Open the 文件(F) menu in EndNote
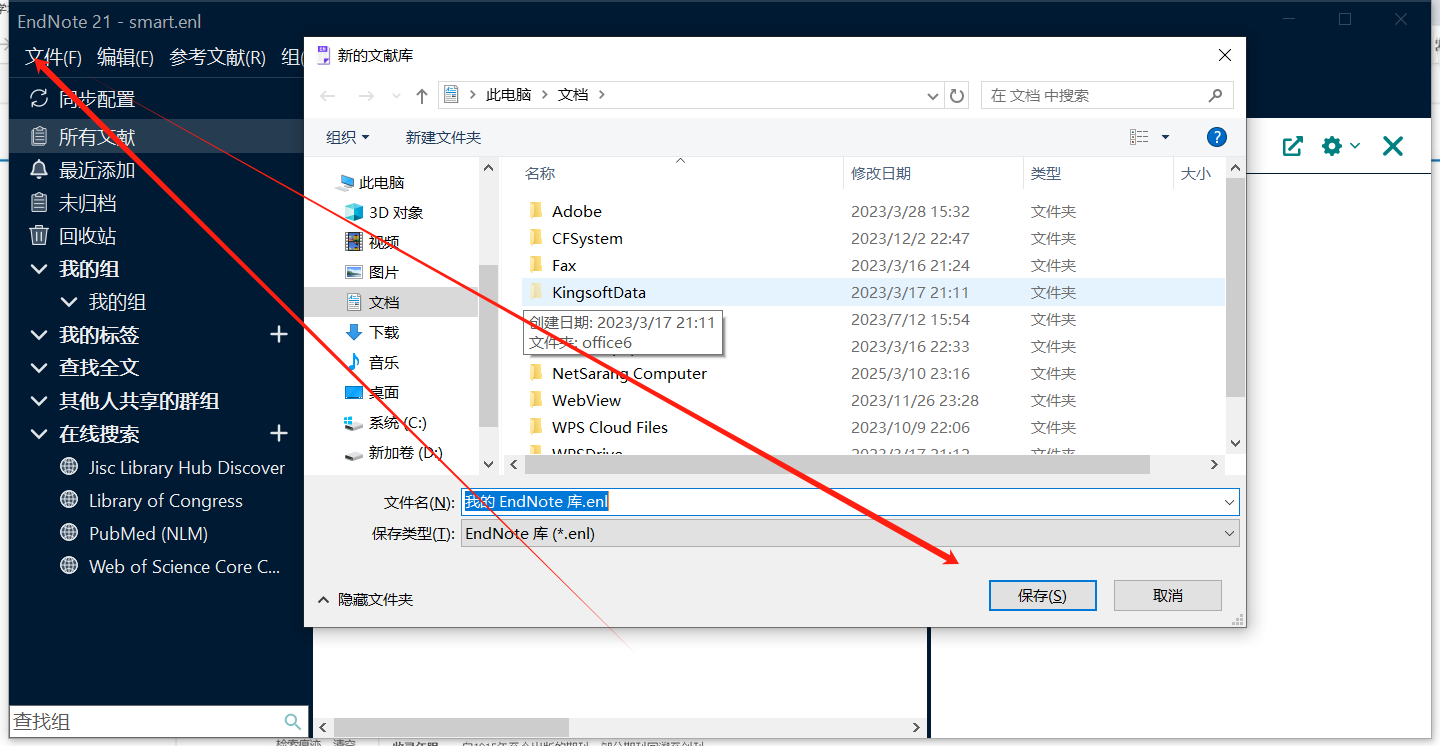1440x746 pixels. tap(53, 58)
